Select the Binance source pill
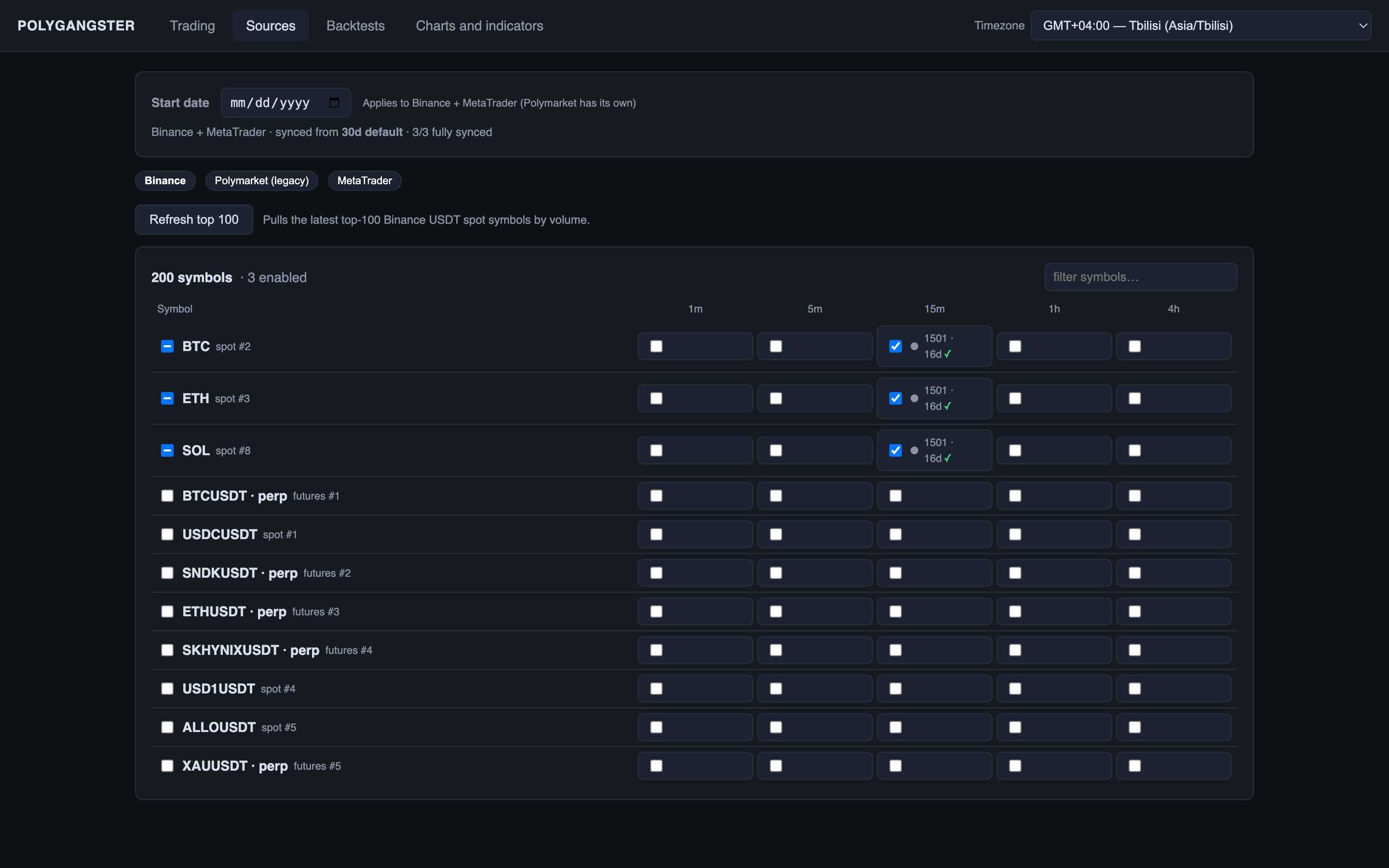The height and width of the screenshot is (868, 1389). [x=165, y=181]
